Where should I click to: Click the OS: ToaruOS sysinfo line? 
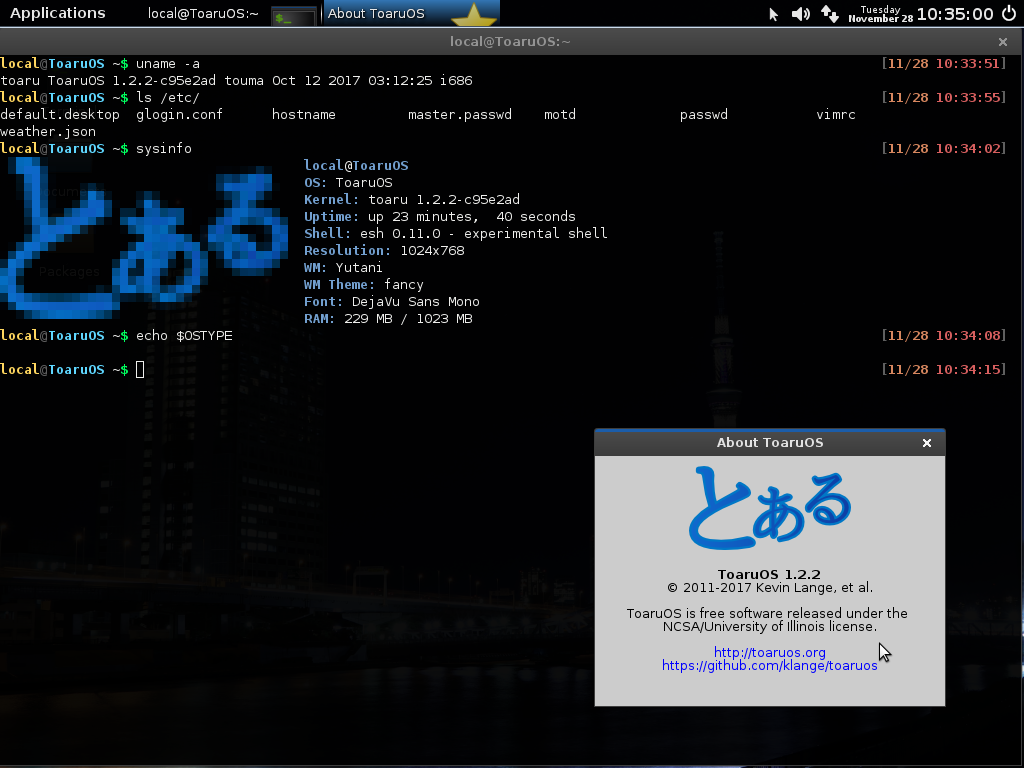[x=348, y=183]
